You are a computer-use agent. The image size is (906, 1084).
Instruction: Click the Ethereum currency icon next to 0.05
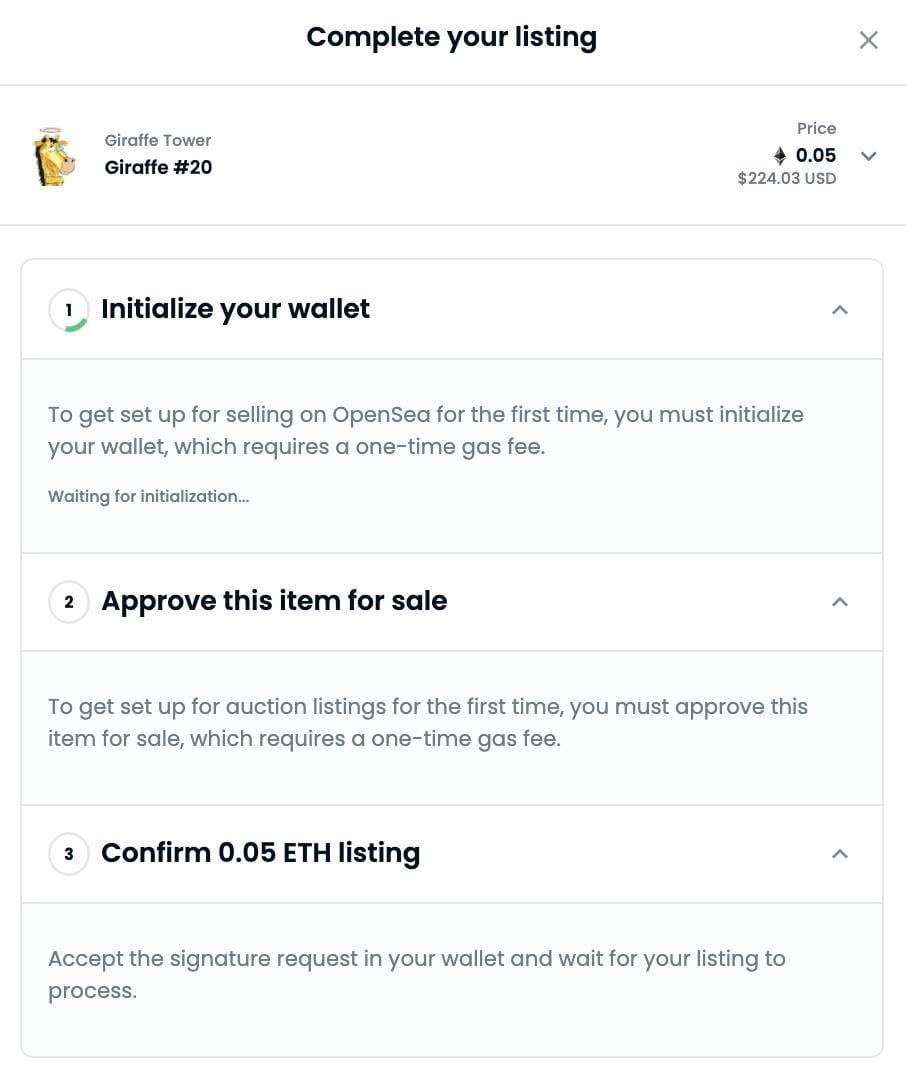[x=779, y=156]
